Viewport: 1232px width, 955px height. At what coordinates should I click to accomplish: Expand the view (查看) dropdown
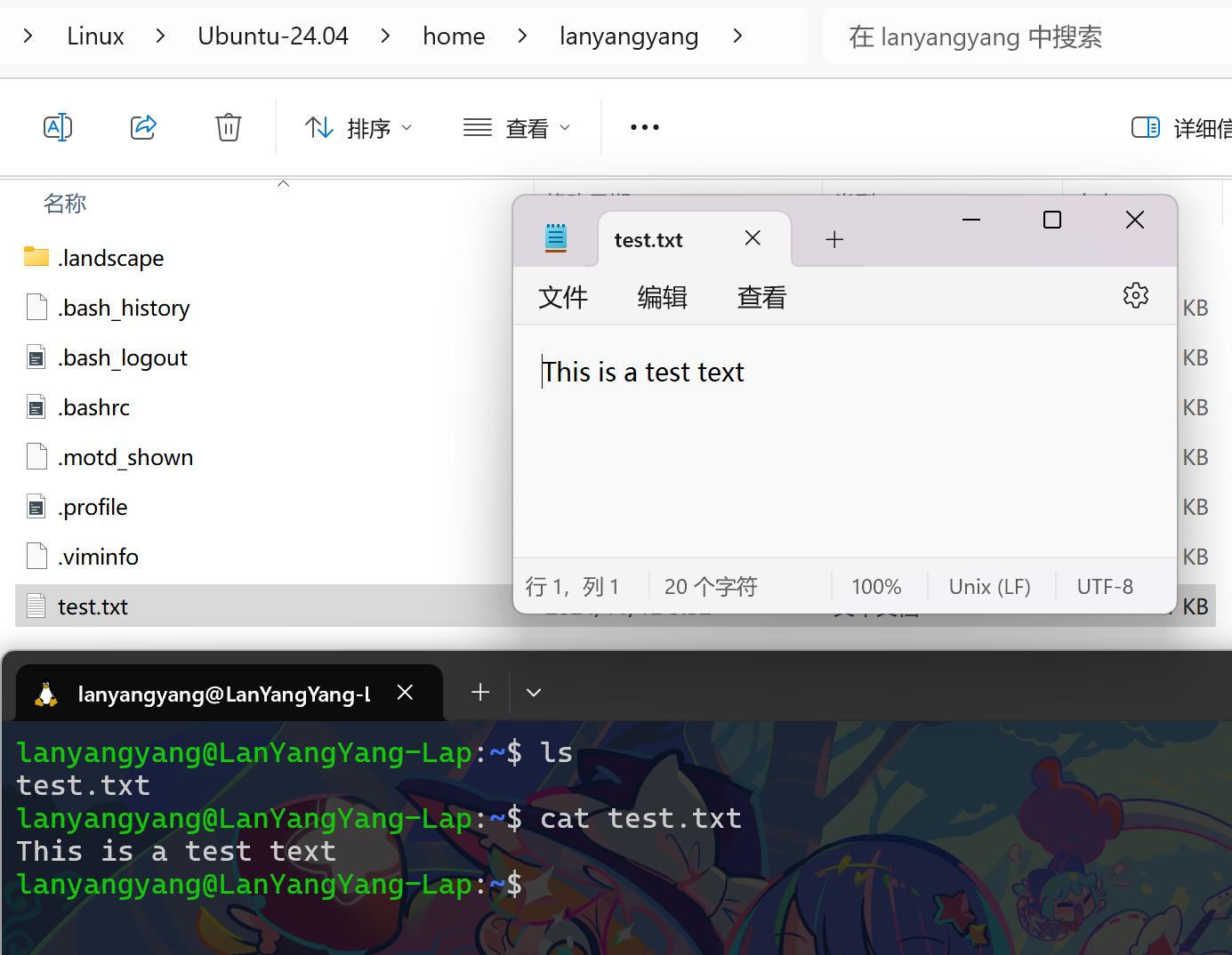pos(517,128)
